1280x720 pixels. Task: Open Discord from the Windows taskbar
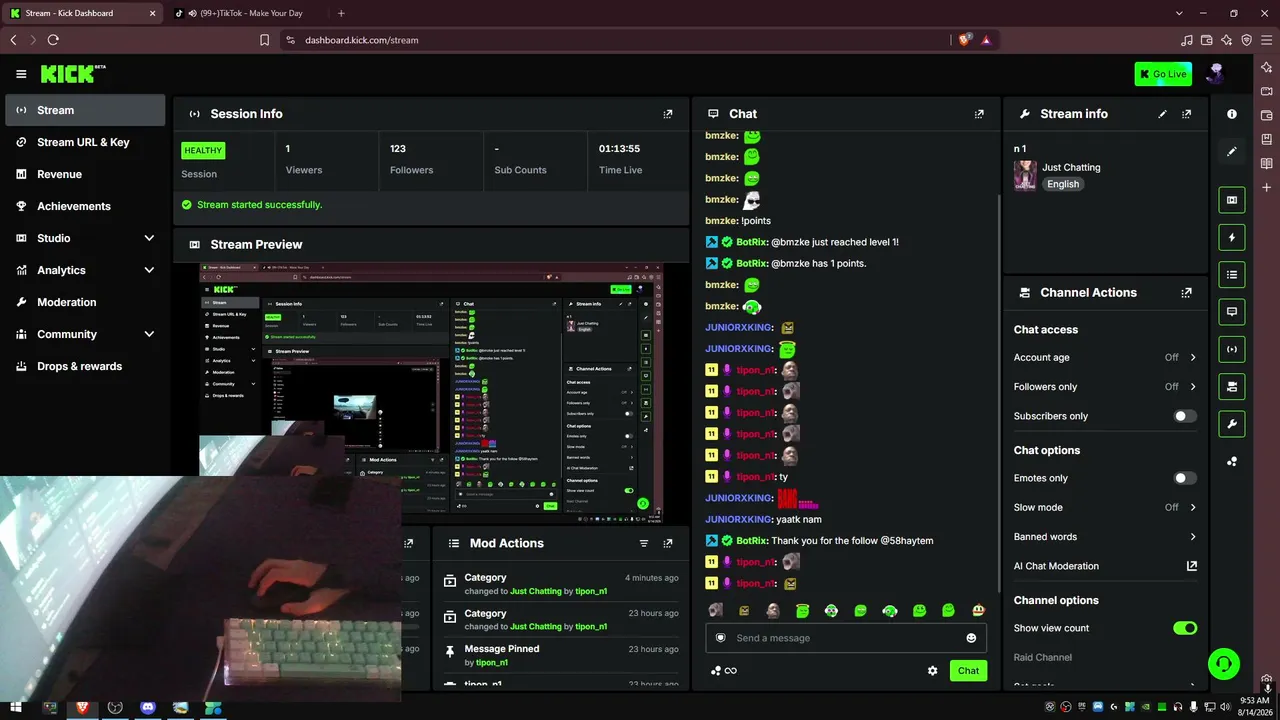(x=148, y=707)
